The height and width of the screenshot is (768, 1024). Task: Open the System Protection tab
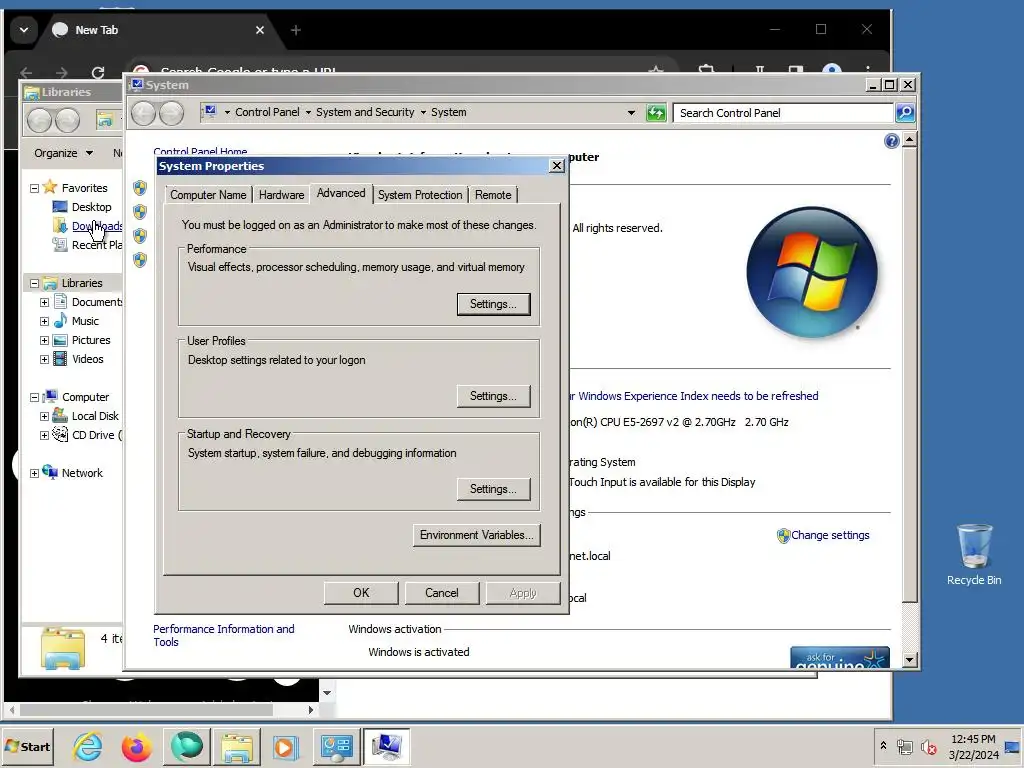420,195
